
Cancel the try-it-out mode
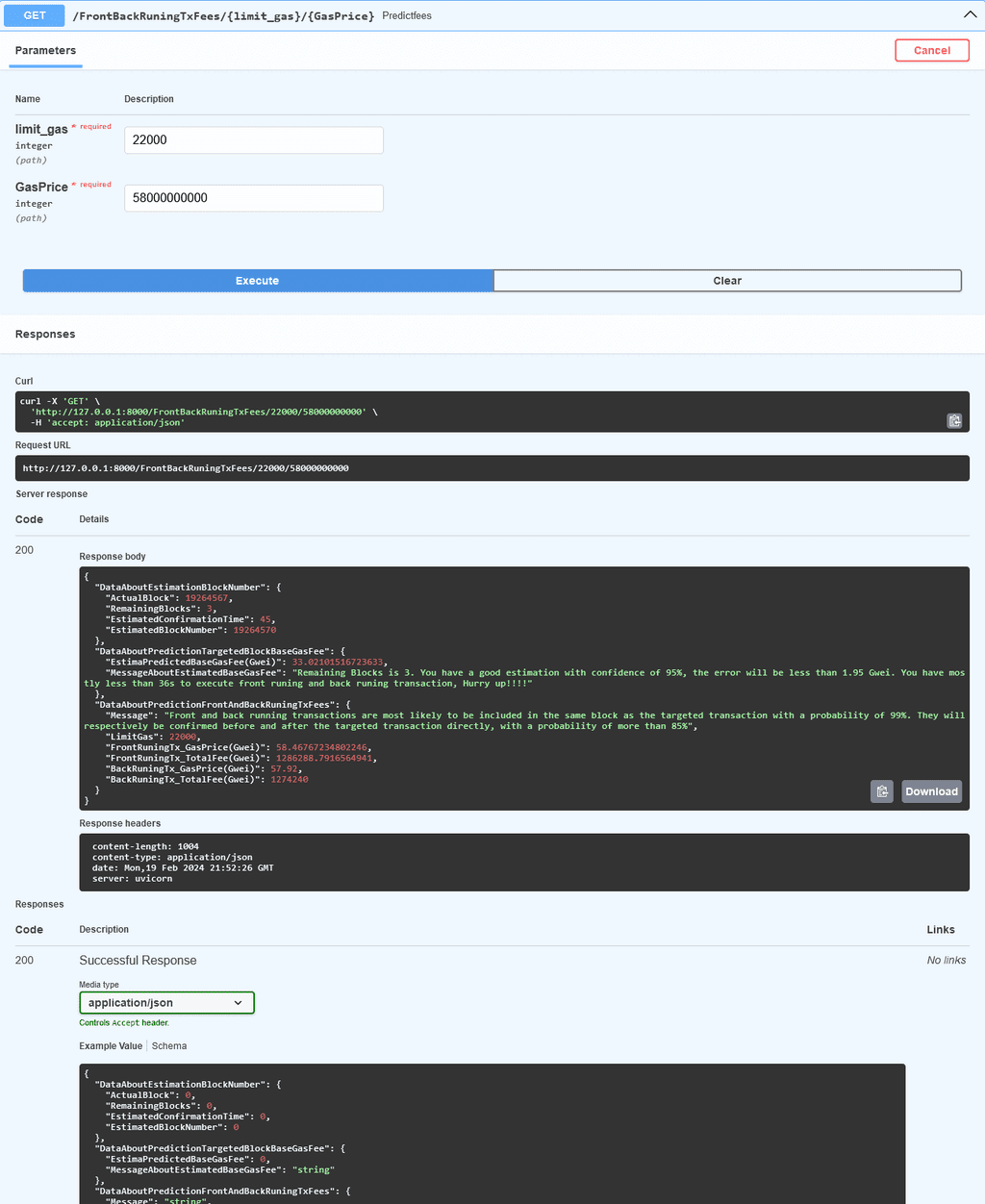click(932, 50)
